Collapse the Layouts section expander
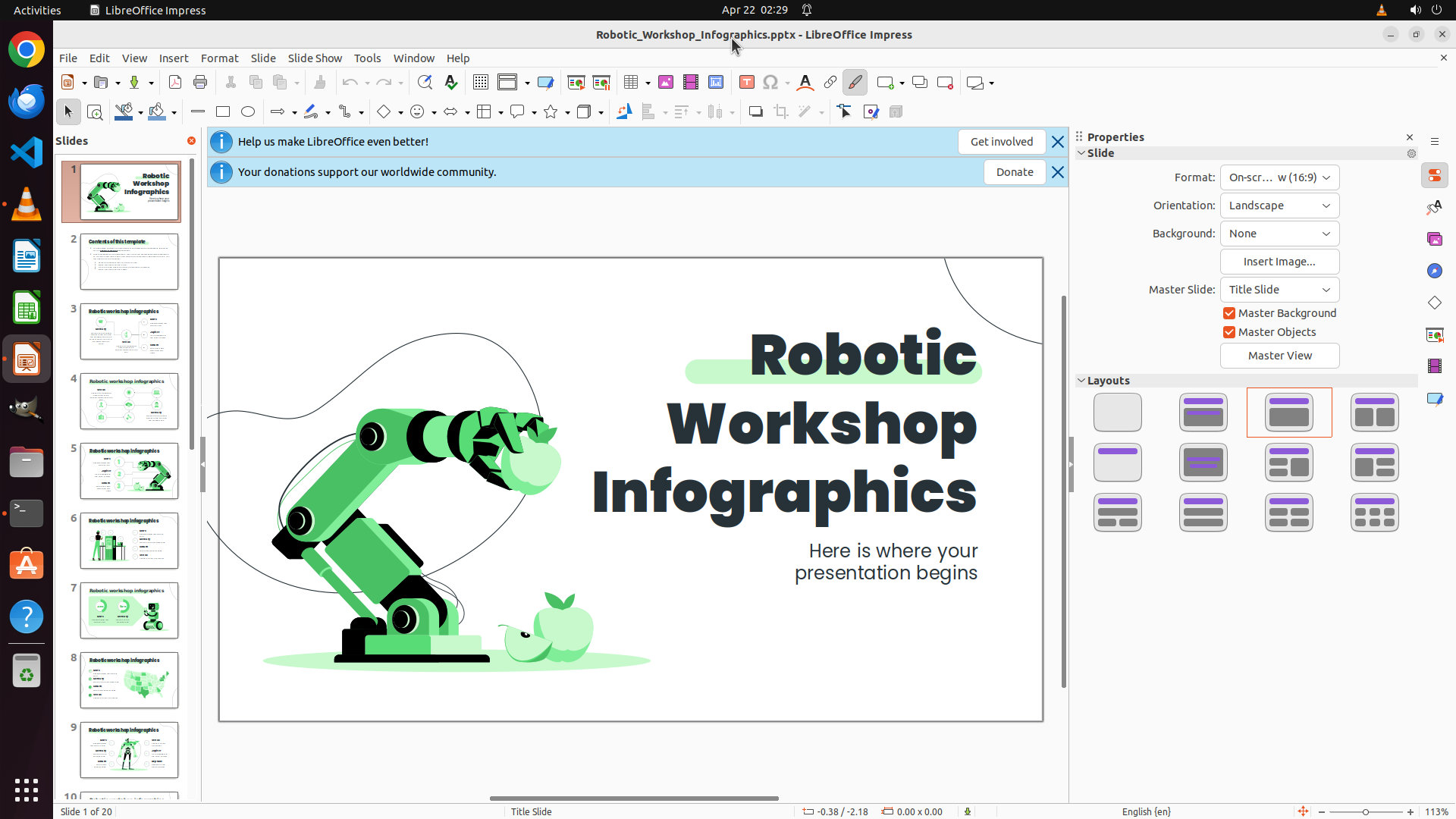The height and width of the screenshot is (819, 1456). tap(1081, 381)
